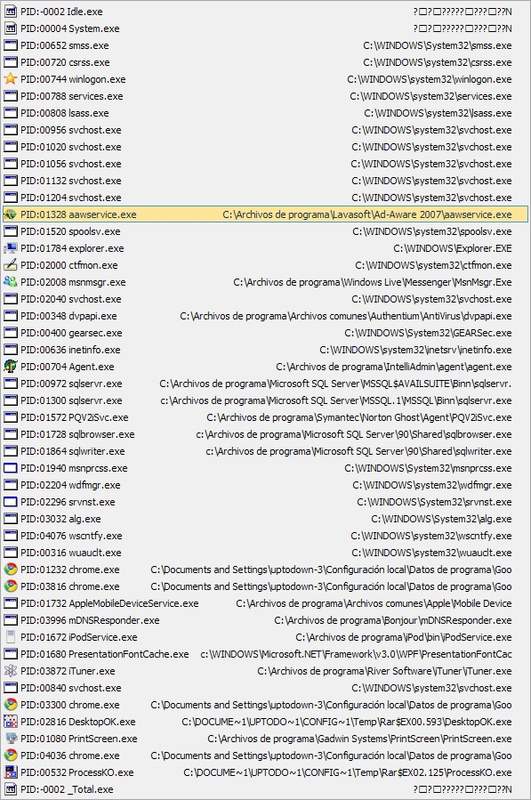This screenshot has width=531, height=800.
Task: Select PID:00720 csrss.exe entry
Action: coord(265,62)
